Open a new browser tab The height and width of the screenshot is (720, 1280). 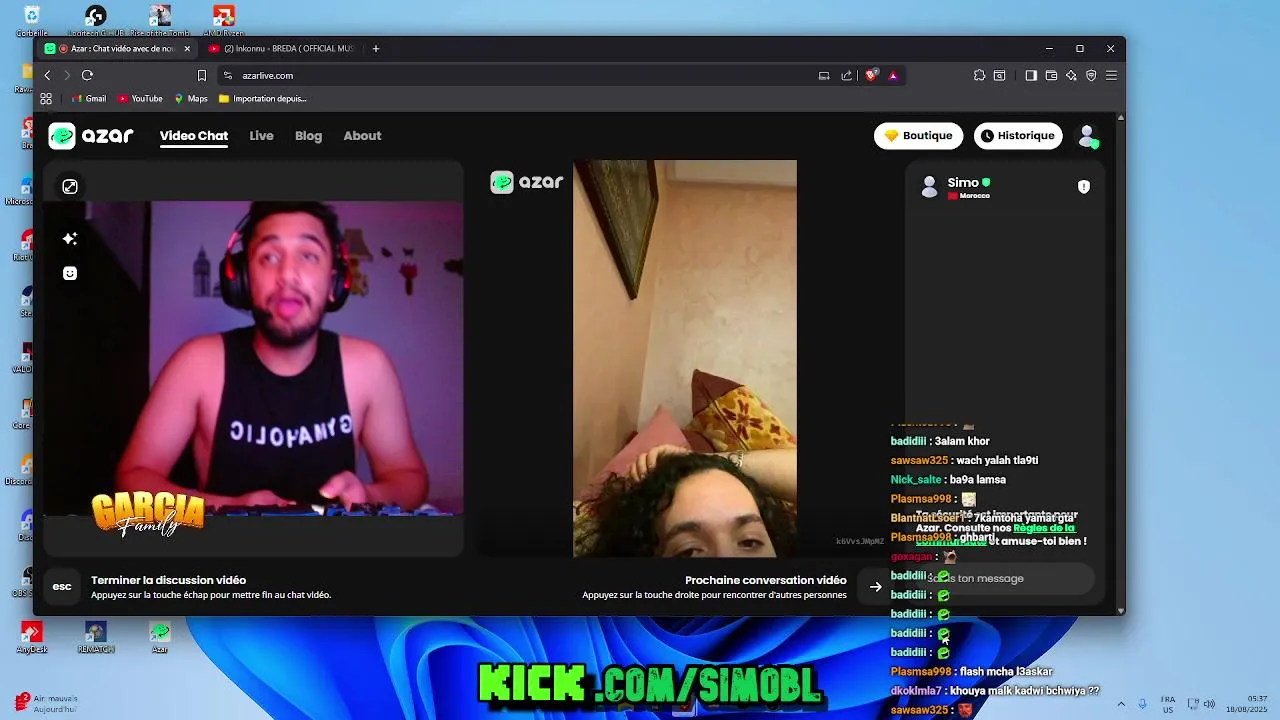(x=376, y=48)
